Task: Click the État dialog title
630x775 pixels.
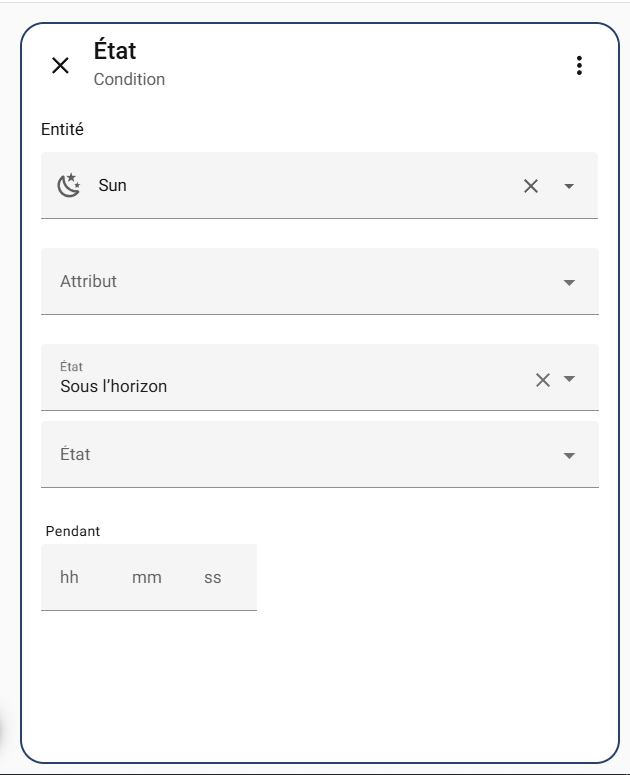Action: tap(115, 50)
